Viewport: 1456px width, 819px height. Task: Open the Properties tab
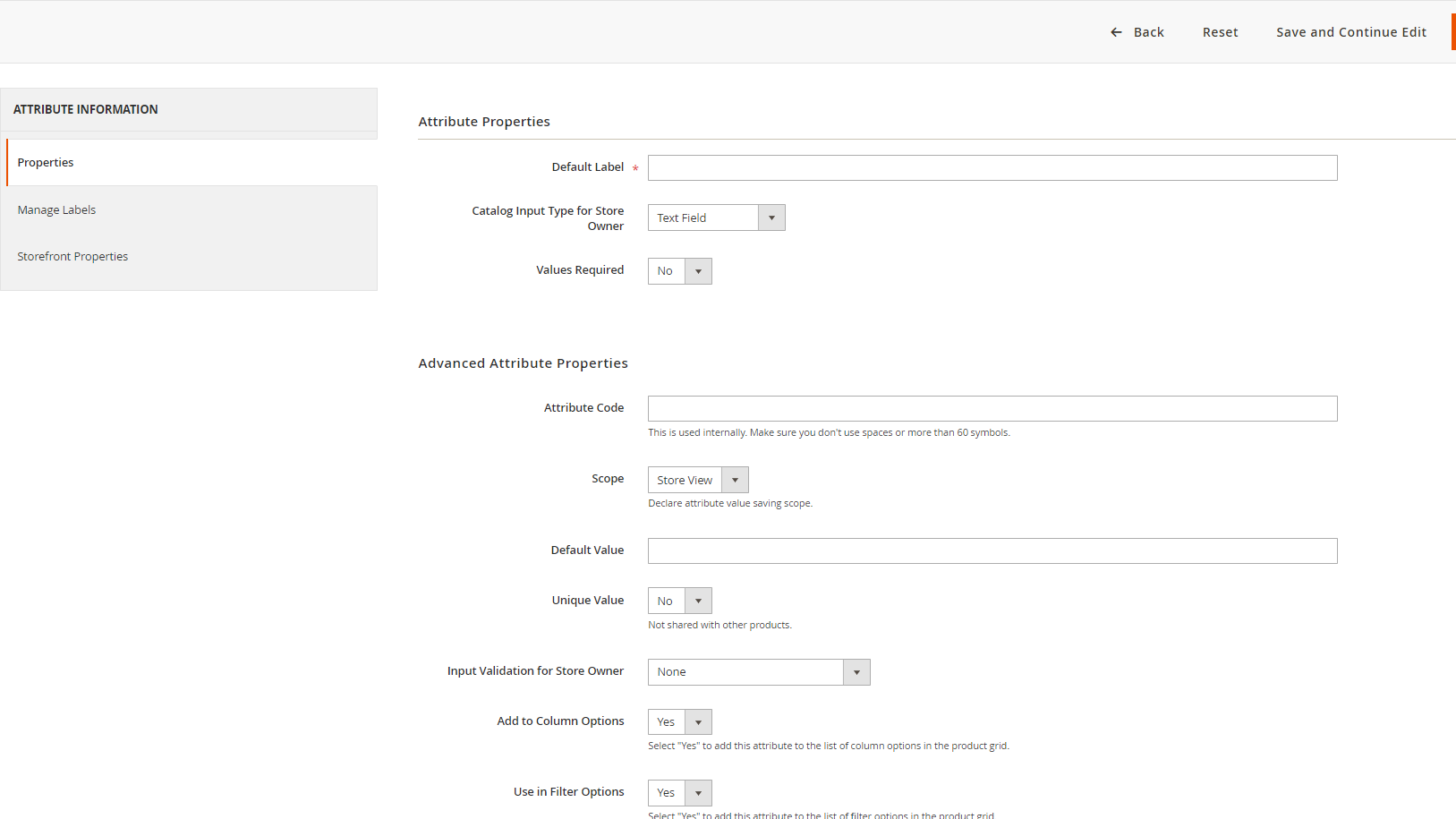[x=192, y=162]
